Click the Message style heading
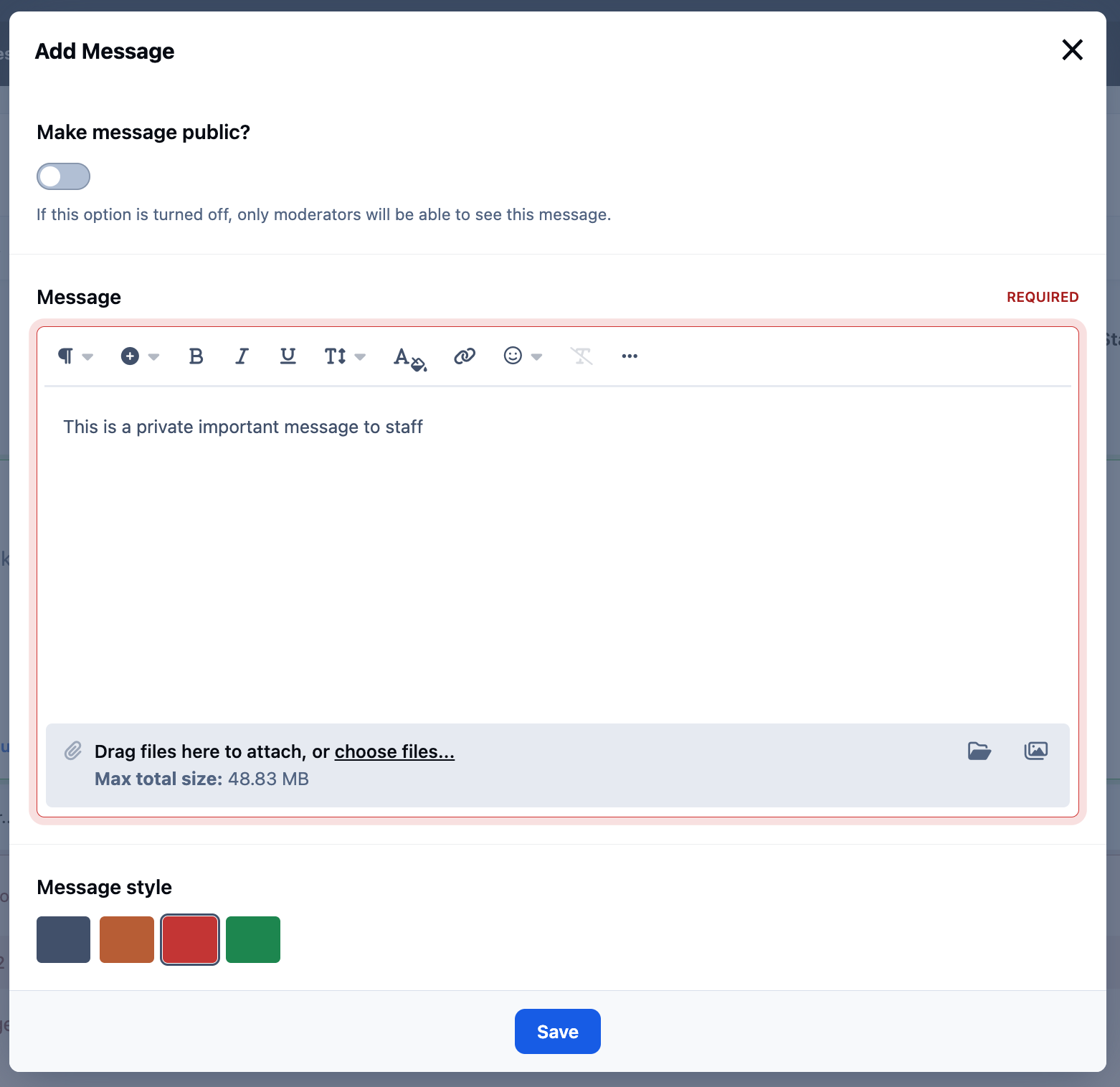This screenshot has width=1120, height=1087. pyautogui.click(x=104, y=887)
